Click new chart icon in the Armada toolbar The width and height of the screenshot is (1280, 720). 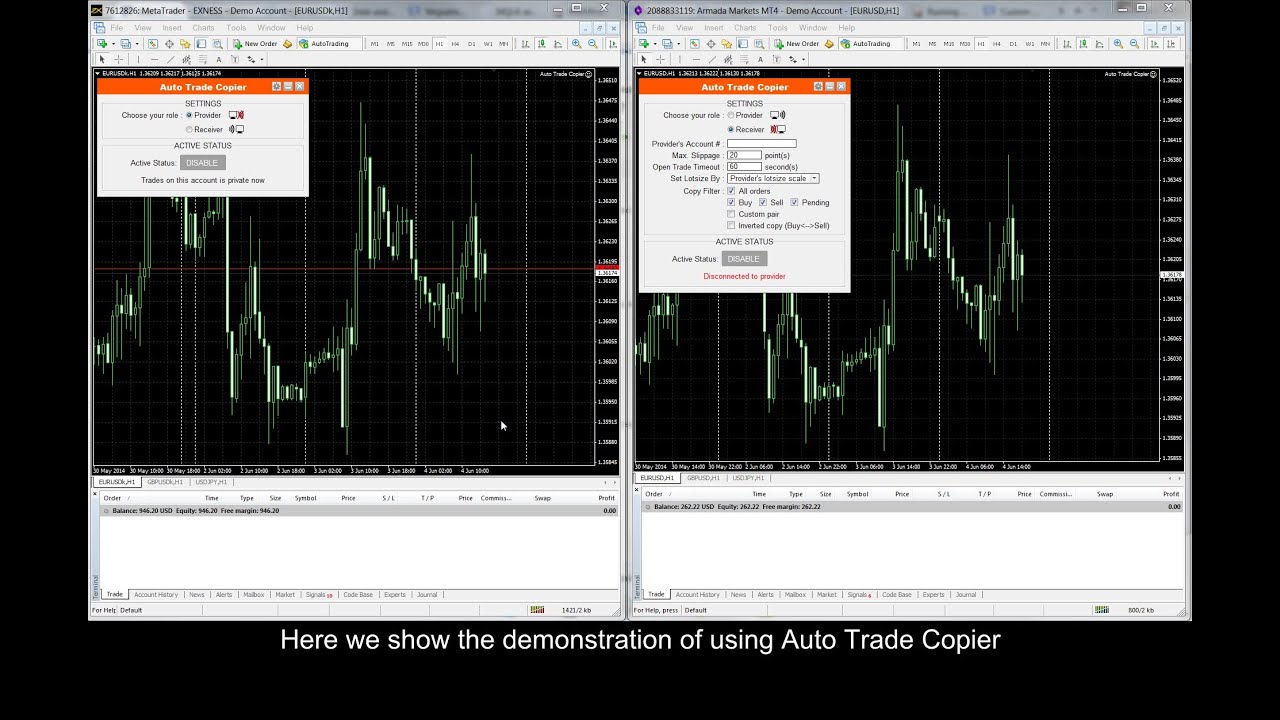644,44
